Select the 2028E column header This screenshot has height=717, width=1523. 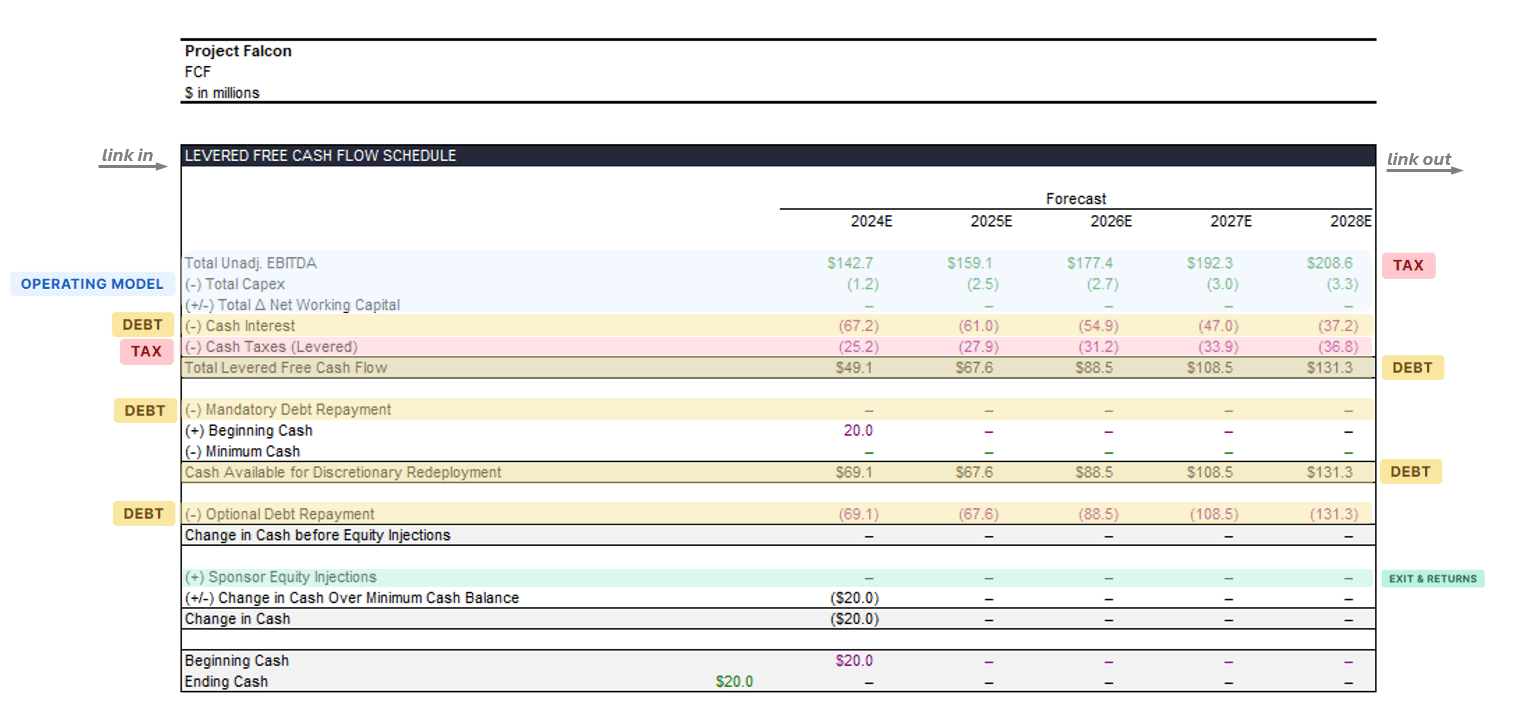point(1351,222)
